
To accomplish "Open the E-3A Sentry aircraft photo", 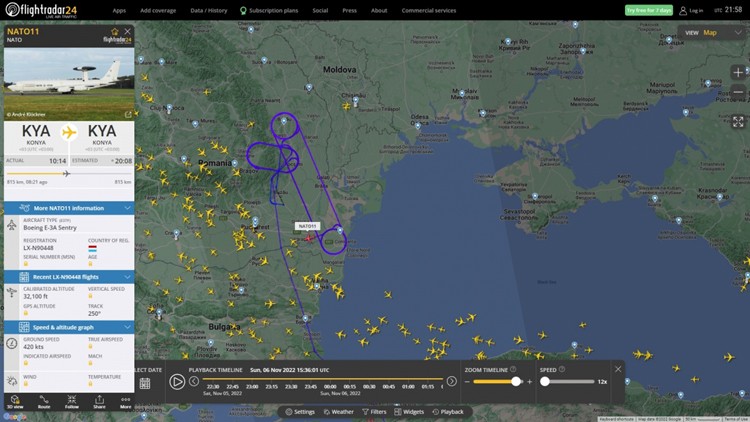I will coord(69,83).
